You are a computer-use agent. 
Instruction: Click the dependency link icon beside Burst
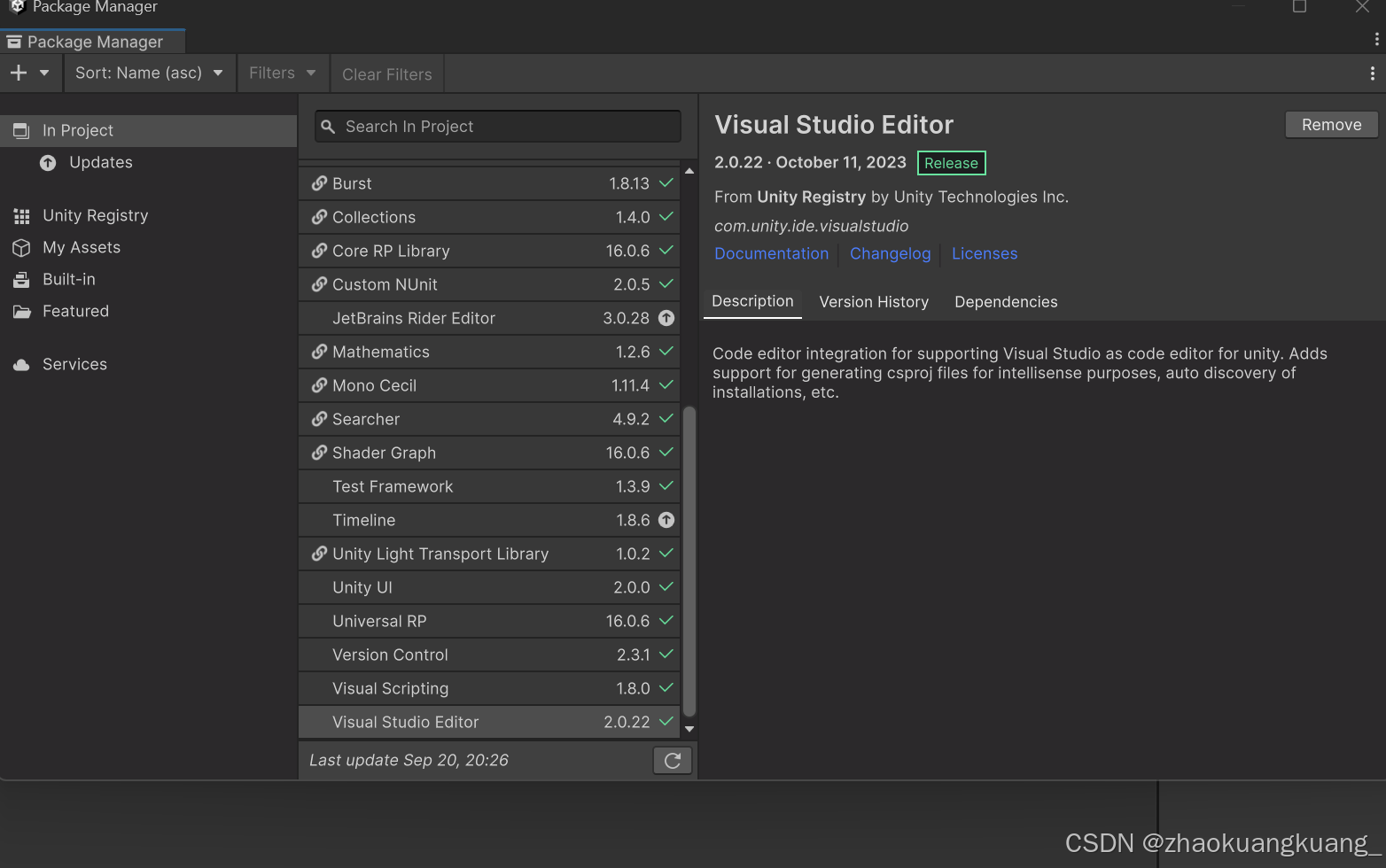tap(319, 183)
